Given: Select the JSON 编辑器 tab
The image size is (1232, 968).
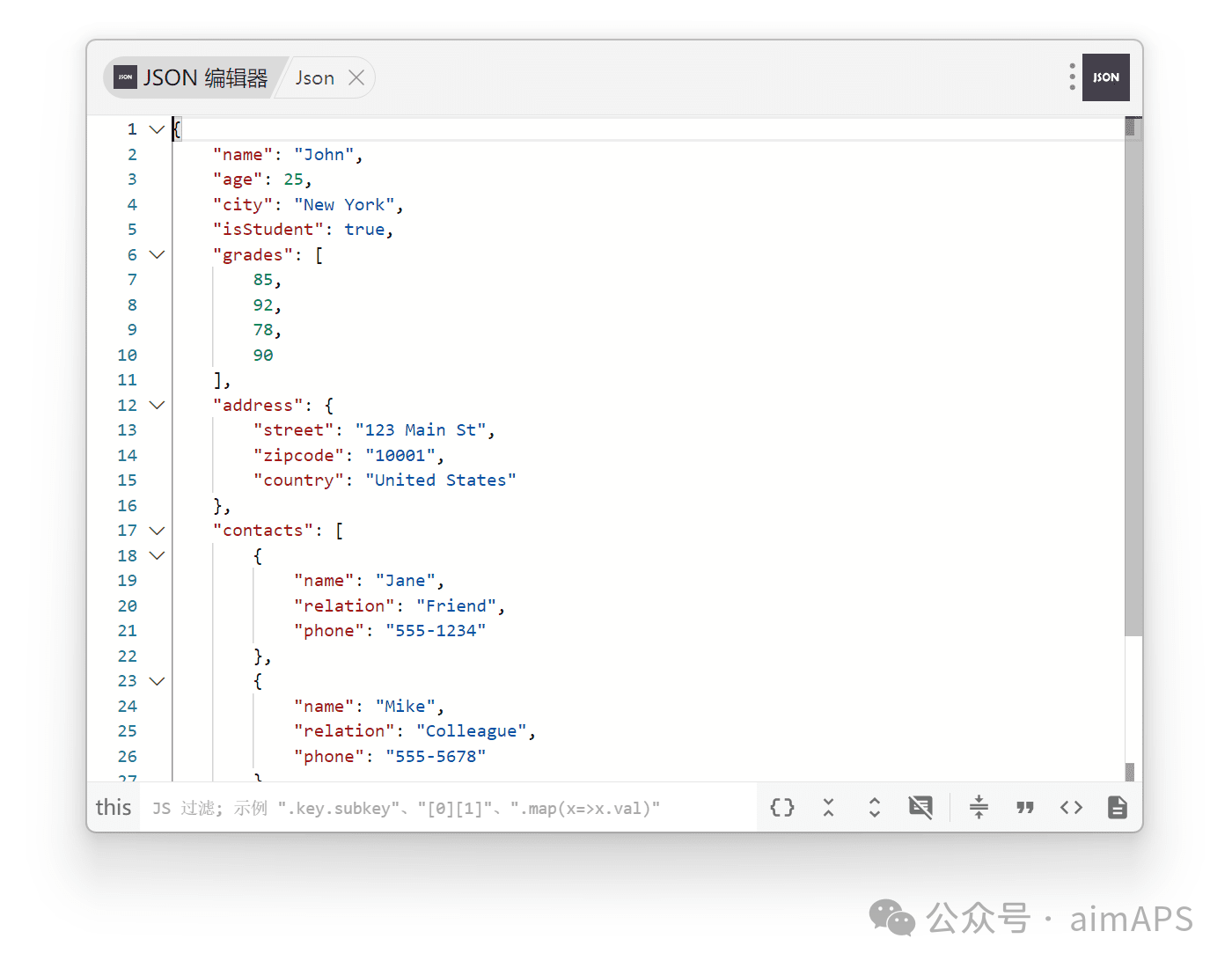Looking at the screenshot, I should (194, 78).
